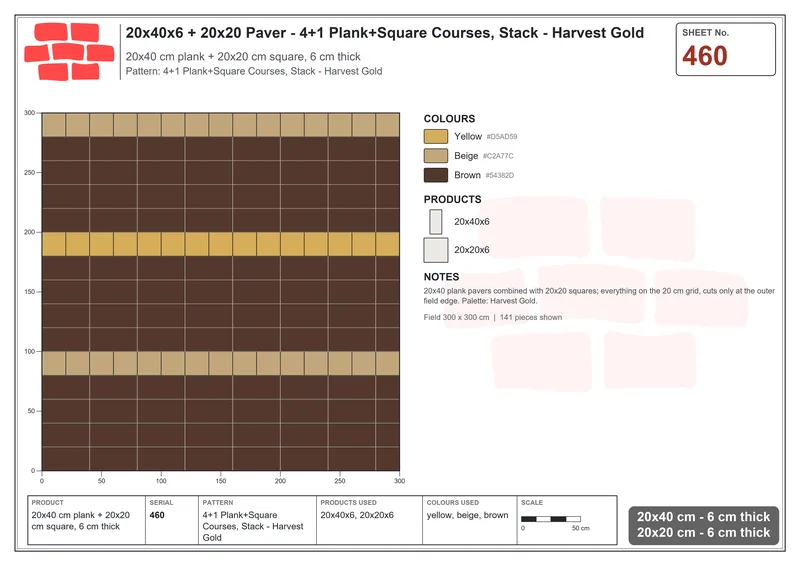The image size is (800, 566).
Task: Click the hex code #D5AD59
Action: [502, 137]
